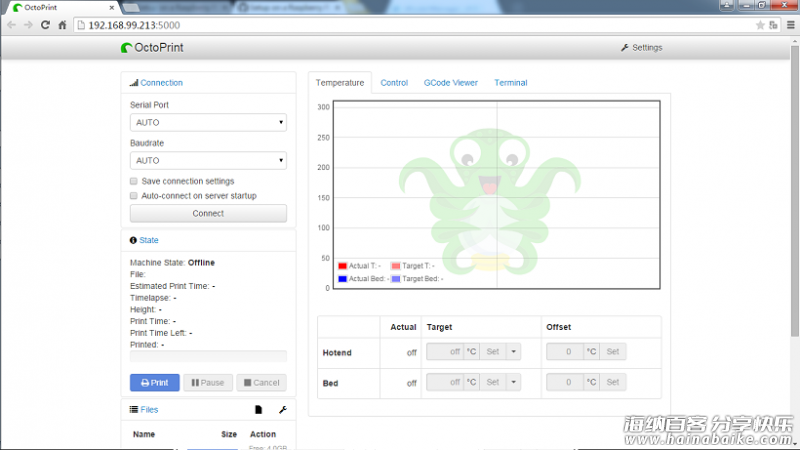Click the Bed target temperature field
The width and height of the screenshot is (800, 450).
click(445, 382)
